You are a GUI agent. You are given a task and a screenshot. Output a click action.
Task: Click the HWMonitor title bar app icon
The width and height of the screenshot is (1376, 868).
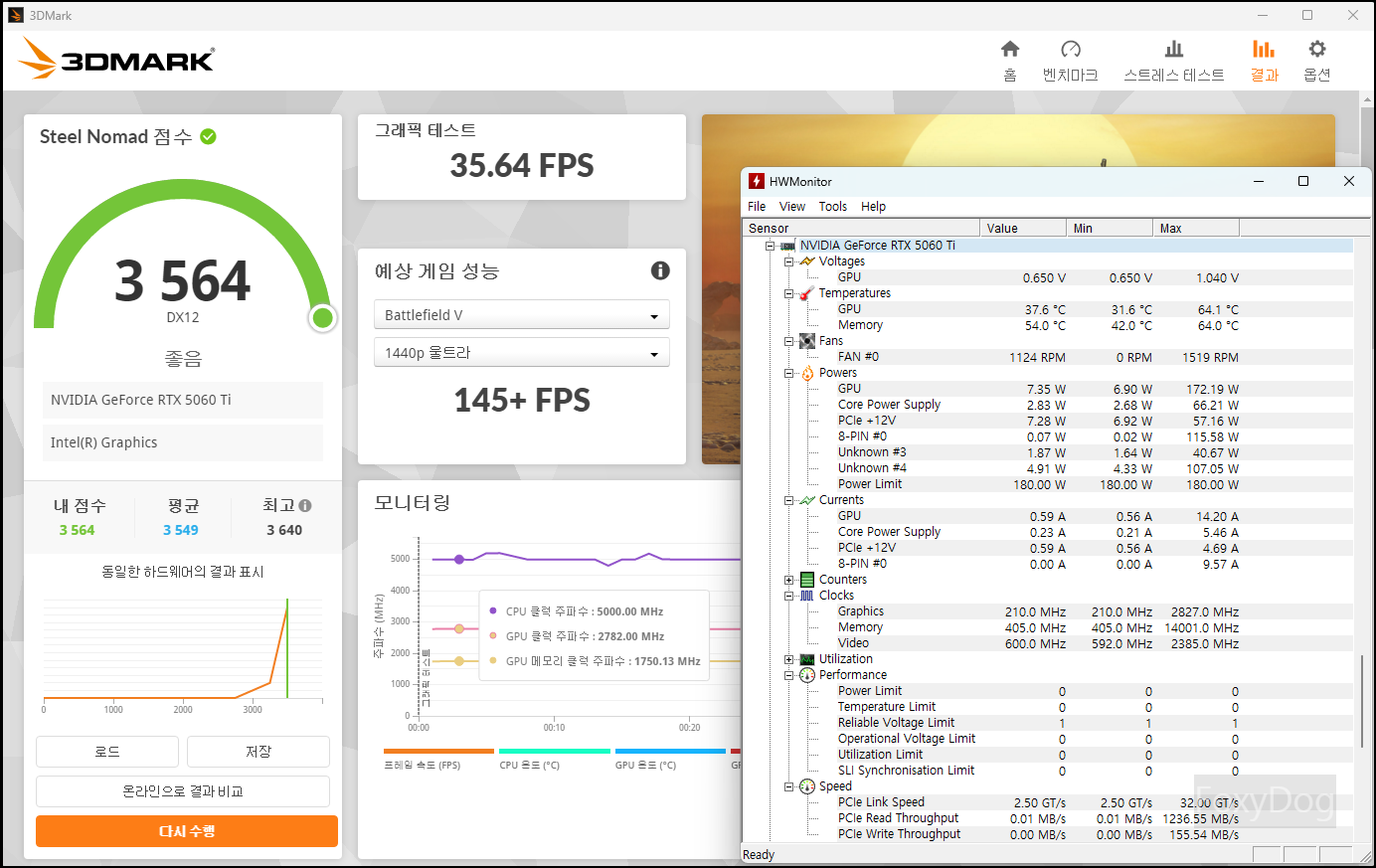click(757, 181)
